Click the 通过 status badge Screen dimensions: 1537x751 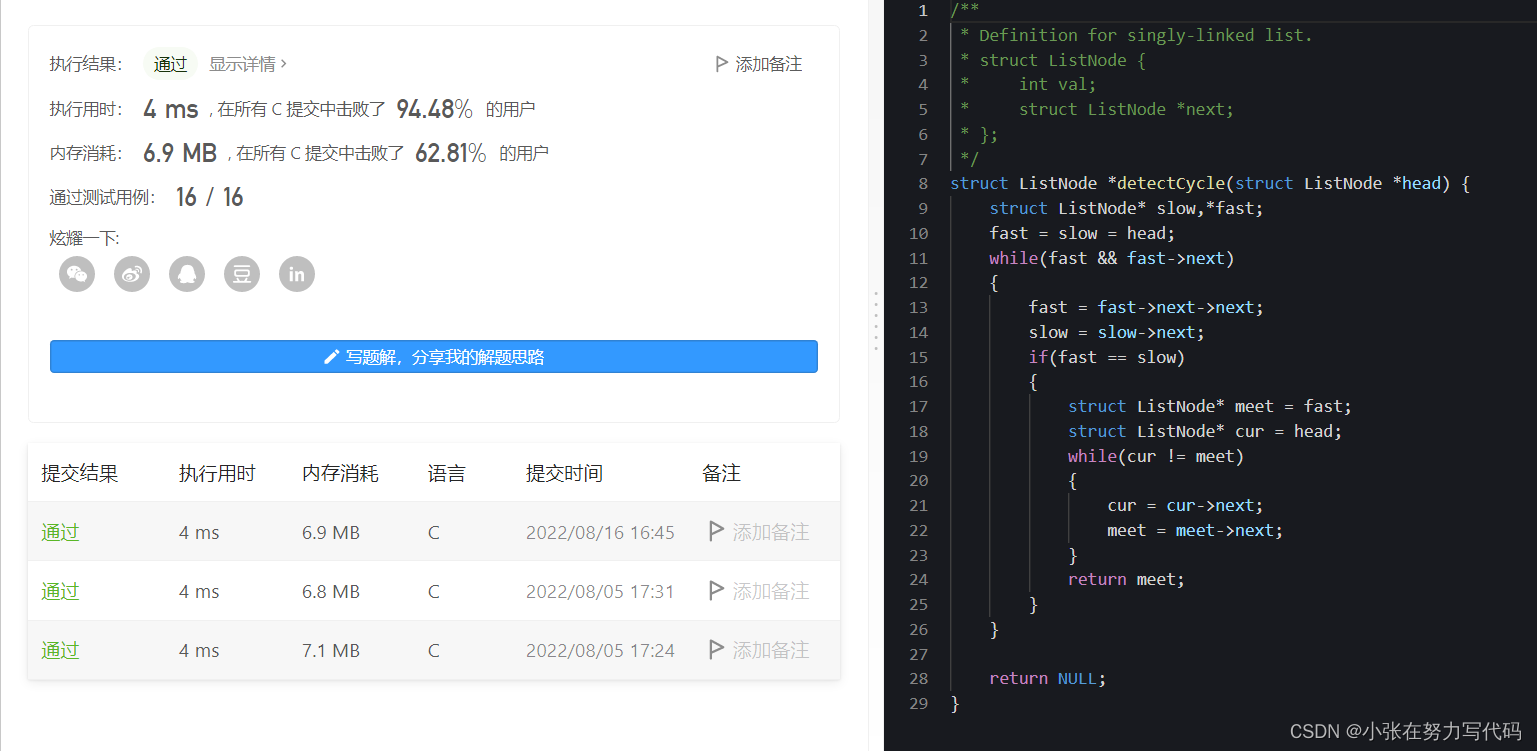[x=170, y=64]
